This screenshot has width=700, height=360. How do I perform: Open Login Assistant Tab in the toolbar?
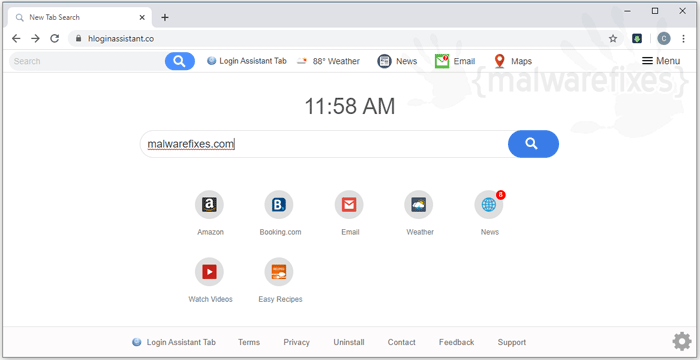point(247,61)
